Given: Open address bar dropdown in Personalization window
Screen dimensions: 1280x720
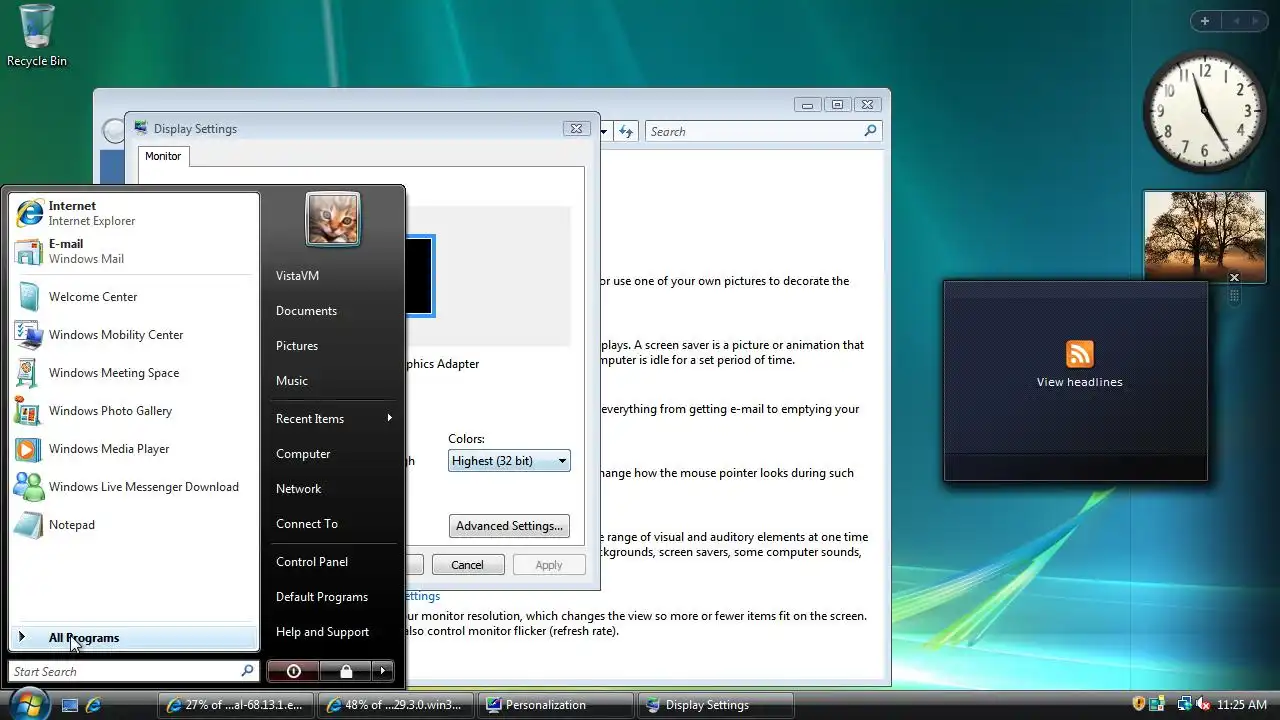Looking at the screenshot, I should [x=604, y=132].
